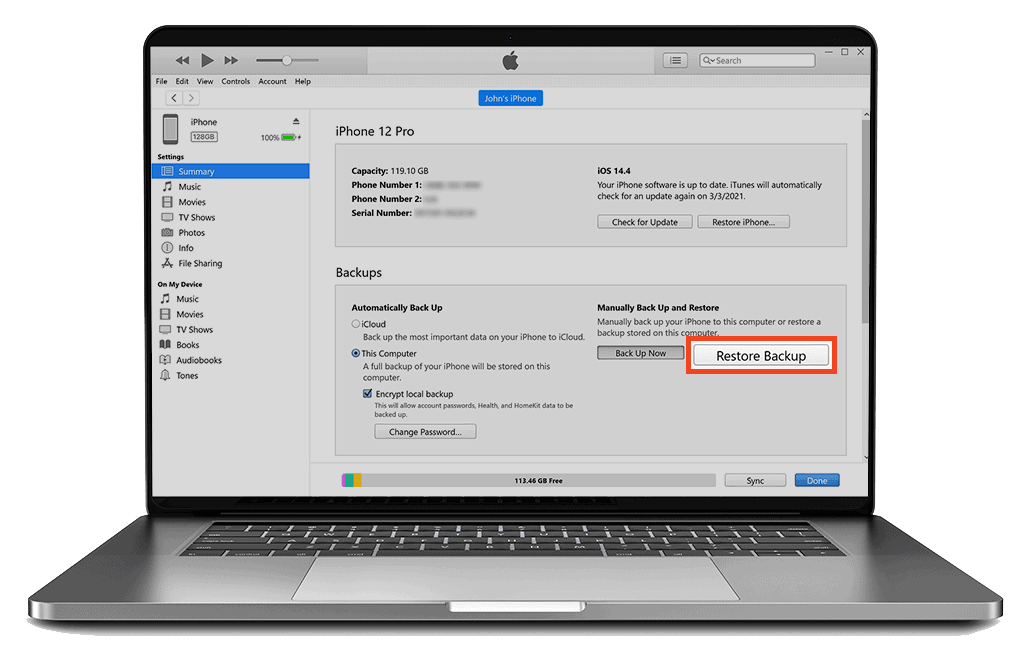1024x665 pixels.
Task: Go forward with the right chevron
Action: point(191,98)
